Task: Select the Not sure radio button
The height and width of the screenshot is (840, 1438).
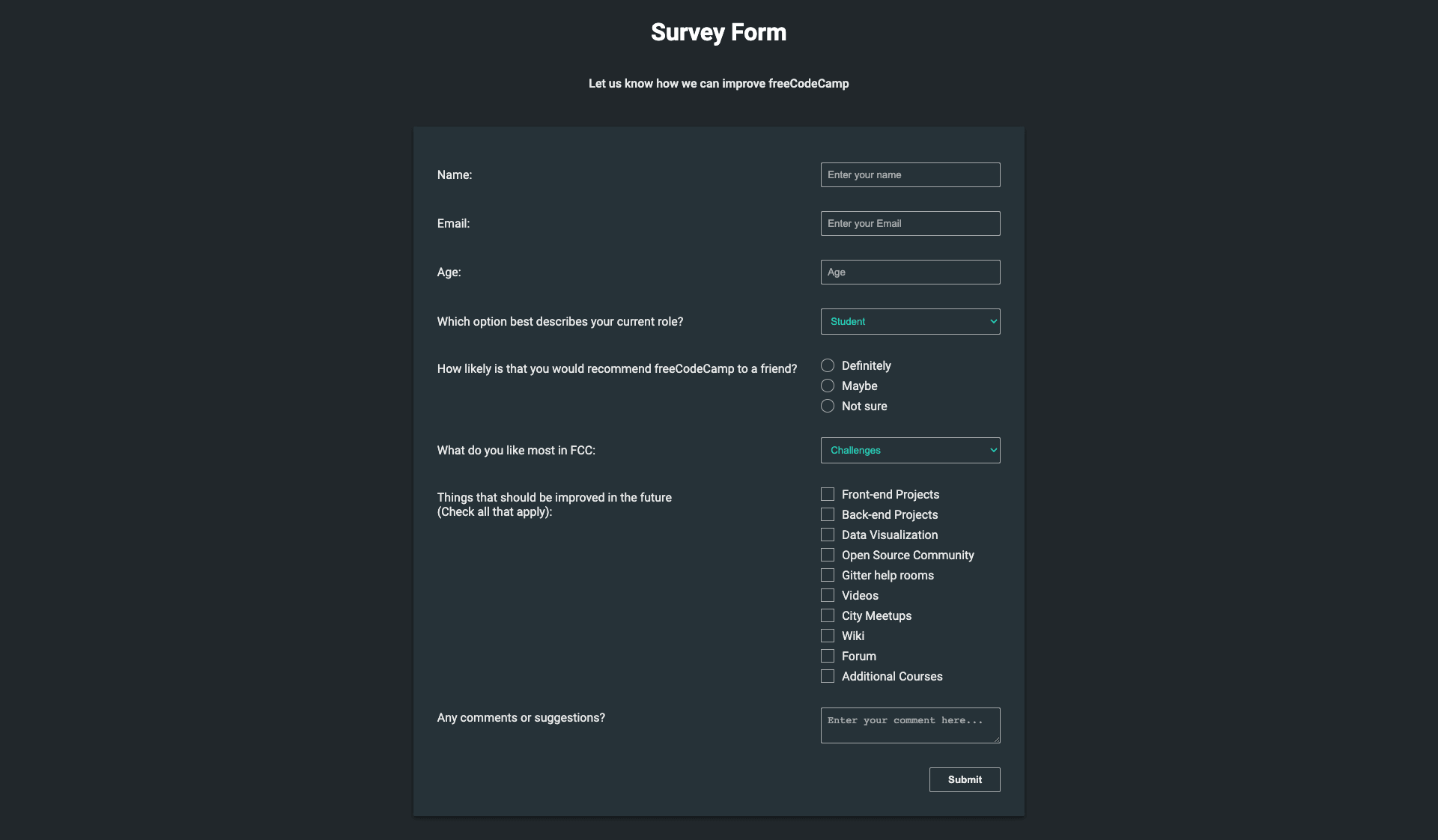Action: [x=828, y=406]
